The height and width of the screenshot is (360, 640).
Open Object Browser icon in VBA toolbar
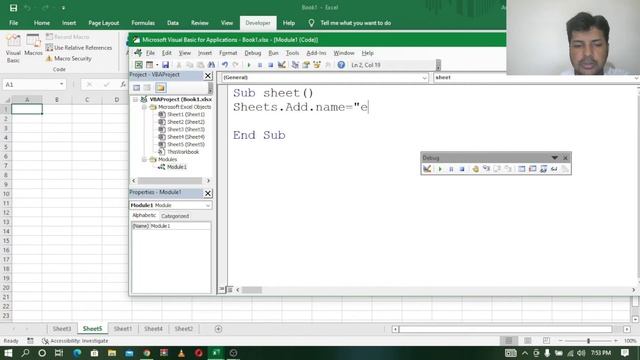coord(317,65)
